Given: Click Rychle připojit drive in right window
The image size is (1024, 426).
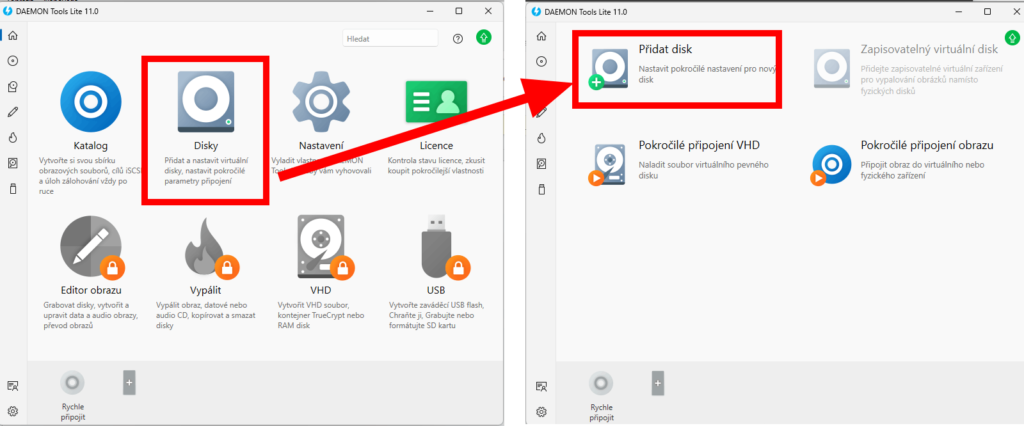Looking at the screenshot, I should 601,397.
